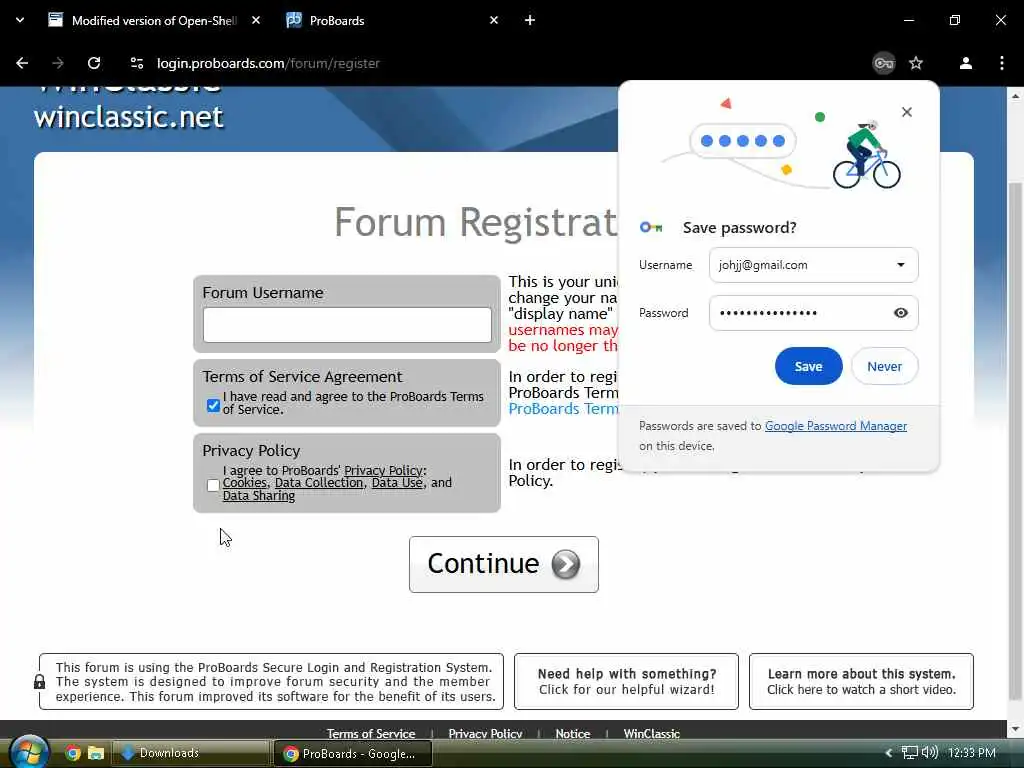The height and width of the screenshot is (768, 1024).
Task: Open the Data Collection link
Action: [x=319, y=483]
